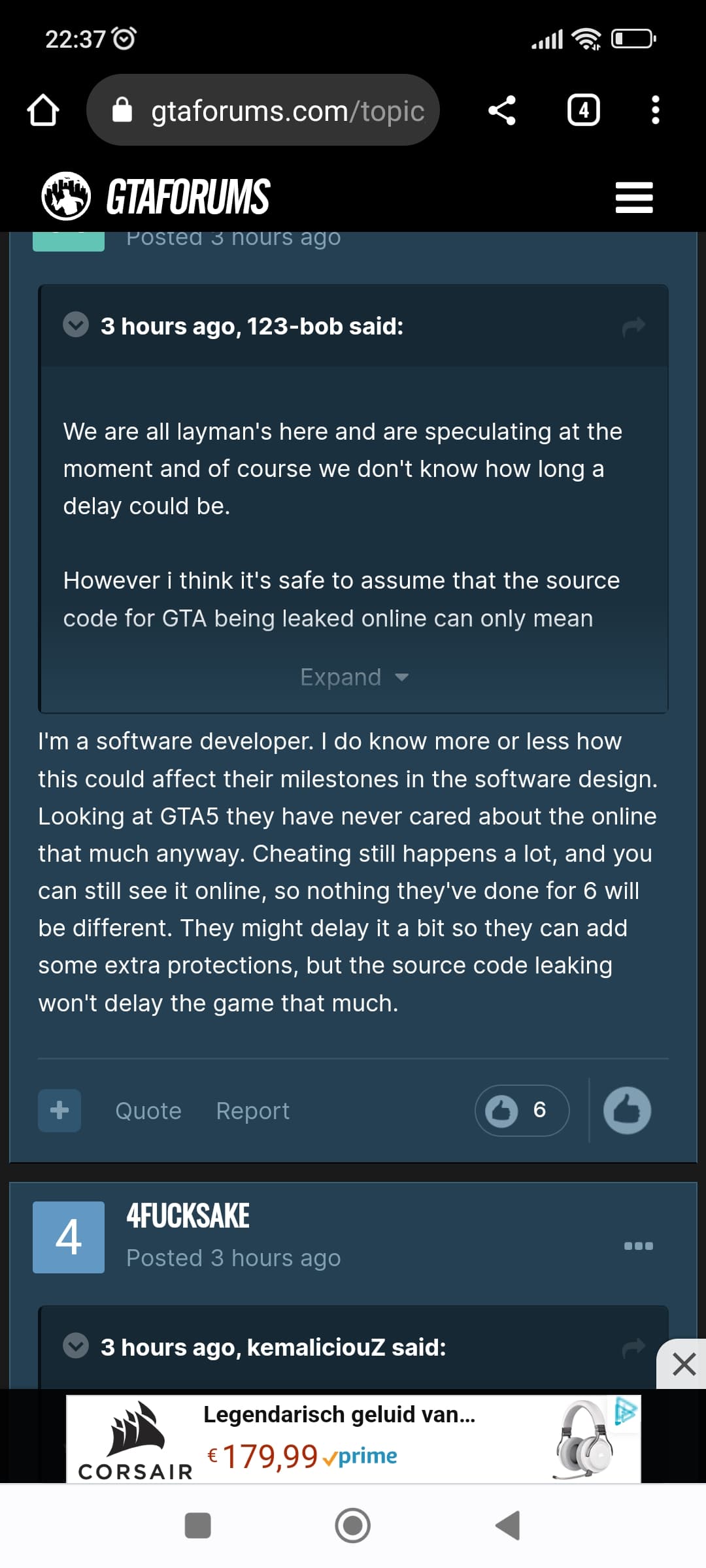Viewport: 706px width, 1568px height.
Task: Open the browser tab switcher showing 4
Action: pyautogui.click(x=583, y=110)
